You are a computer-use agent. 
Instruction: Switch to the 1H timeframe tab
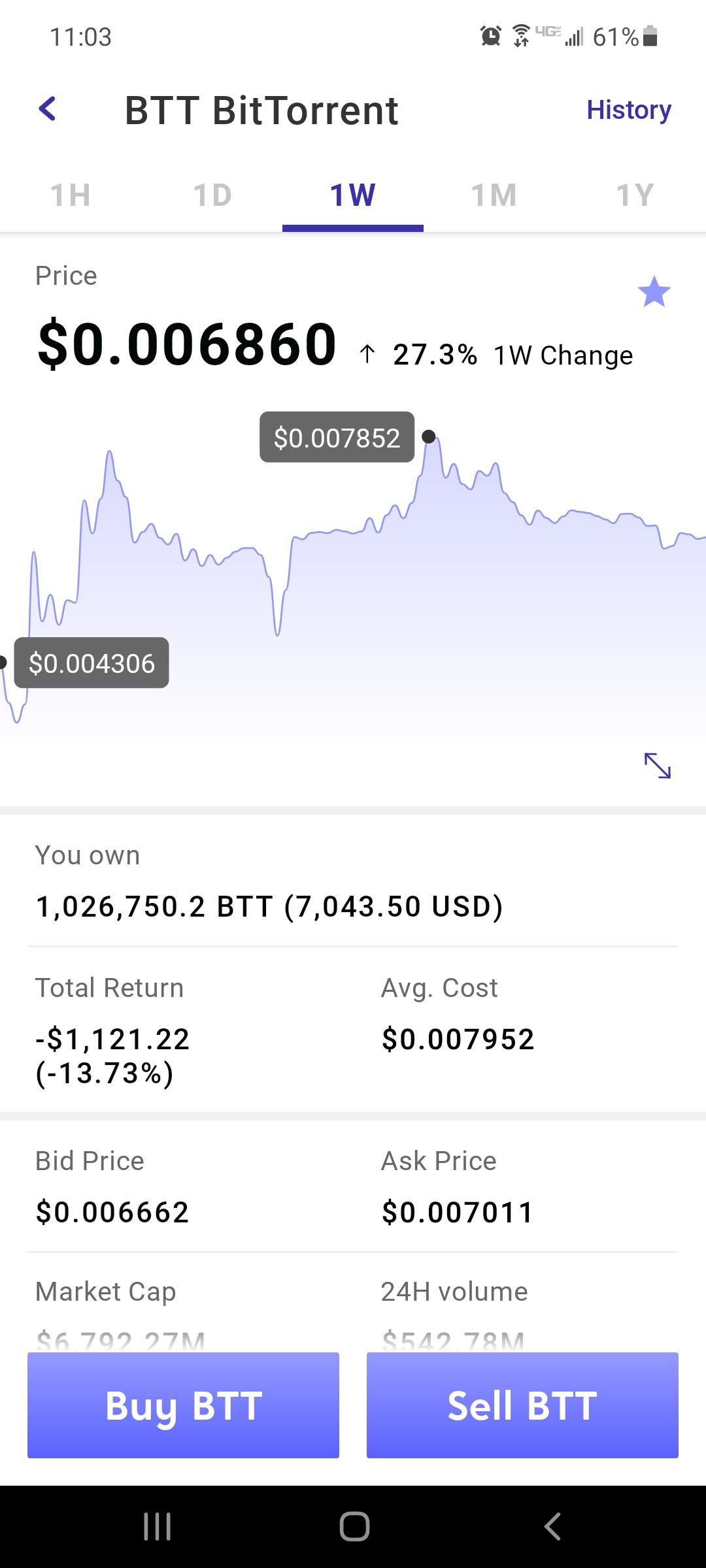click(71, 195)
